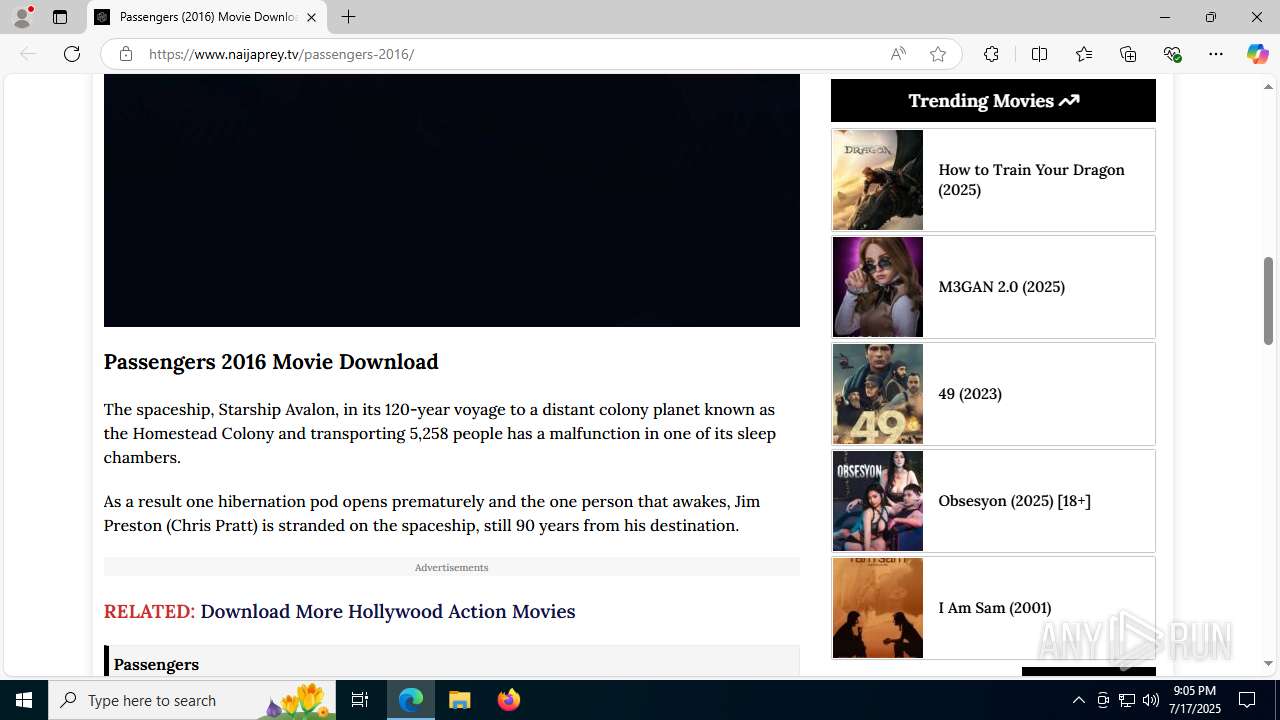Open Download More Hollywood Action Movies link
1280x720 pixels.
pos(388,611)
